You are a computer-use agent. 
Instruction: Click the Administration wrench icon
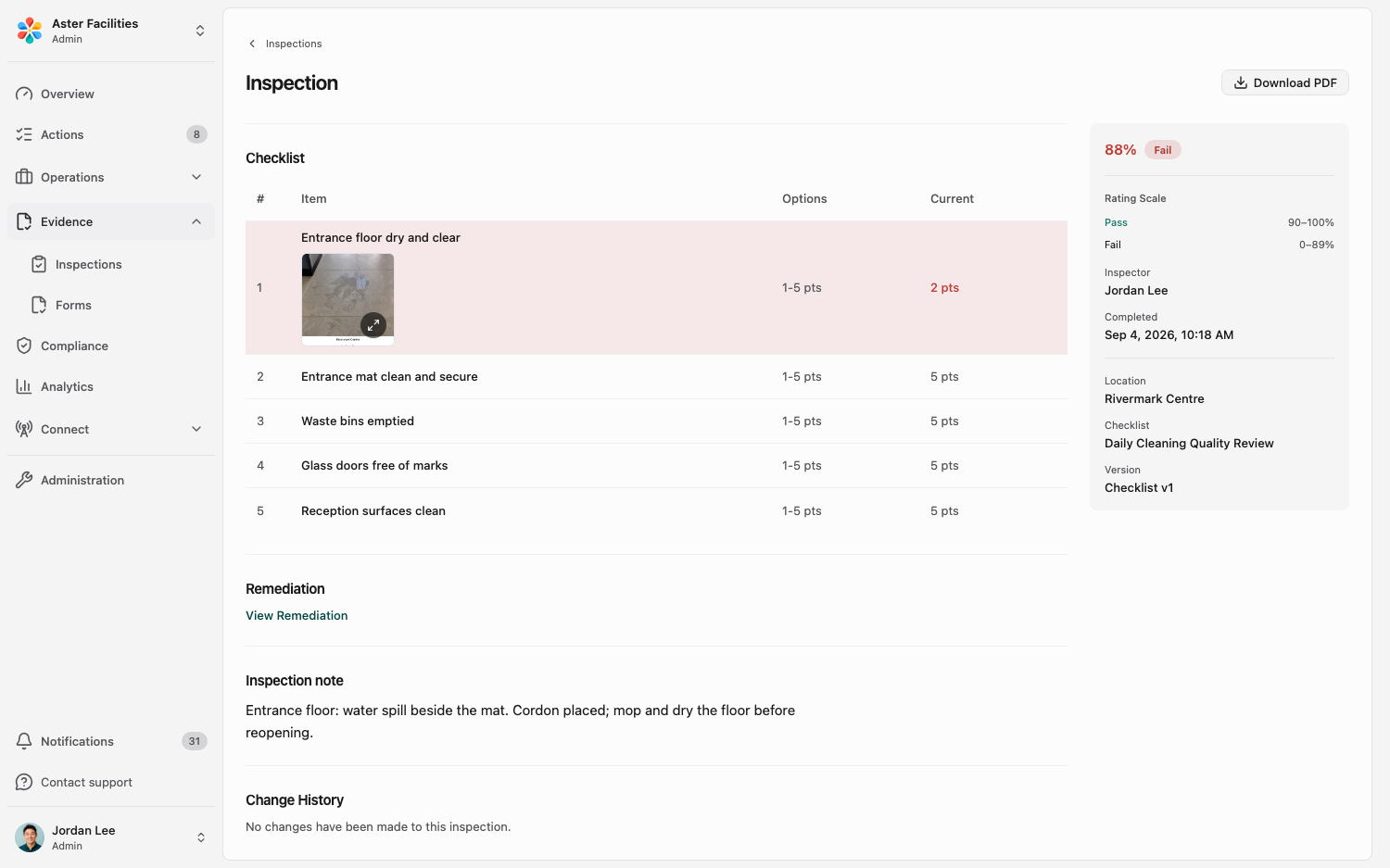(x=24, y=480)
